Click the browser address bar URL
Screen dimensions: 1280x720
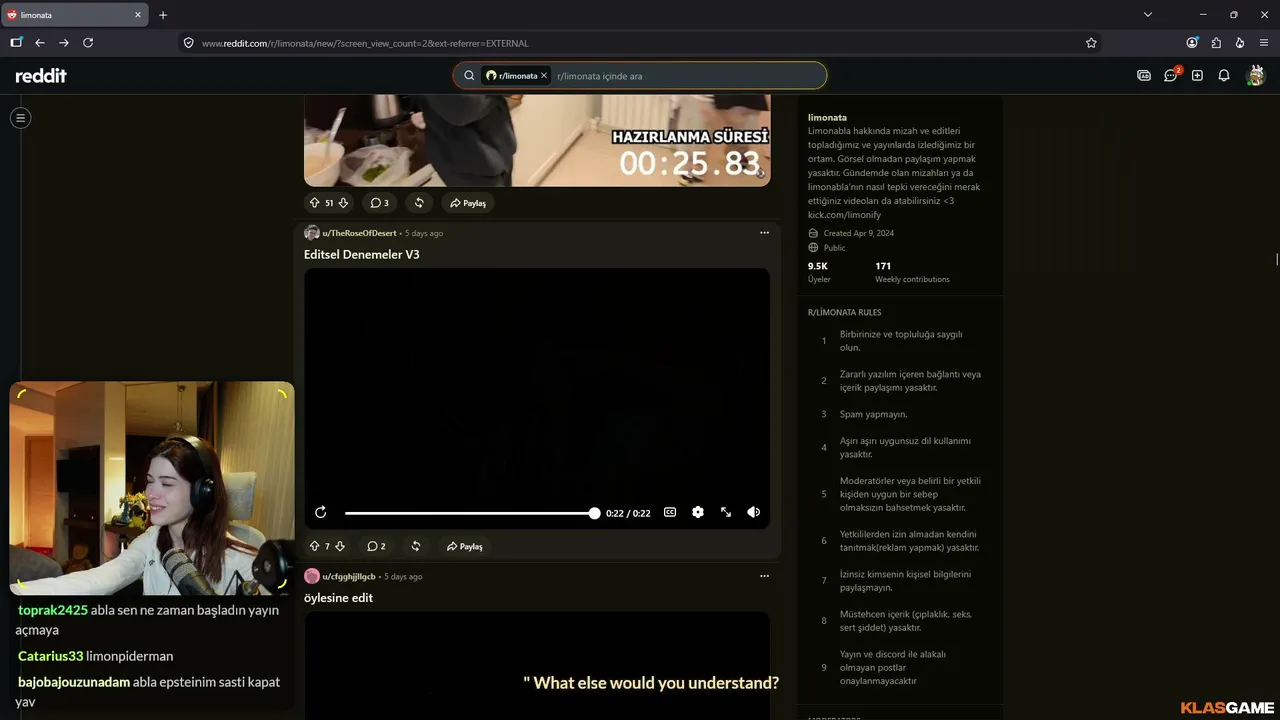[365, 43]
